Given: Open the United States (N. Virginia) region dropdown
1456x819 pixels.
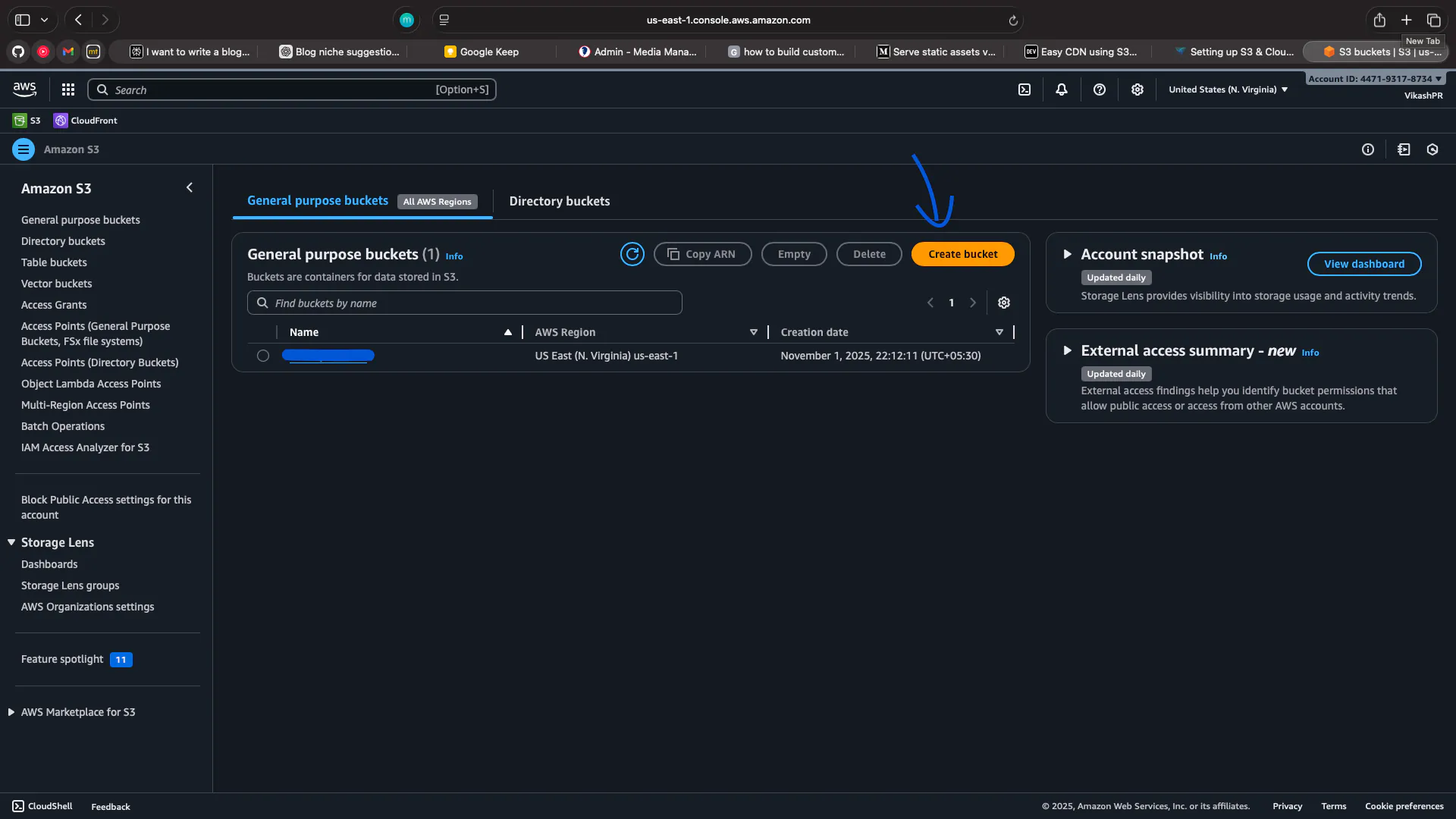Looking at the screenshot, I should (x=1228, y=89).
